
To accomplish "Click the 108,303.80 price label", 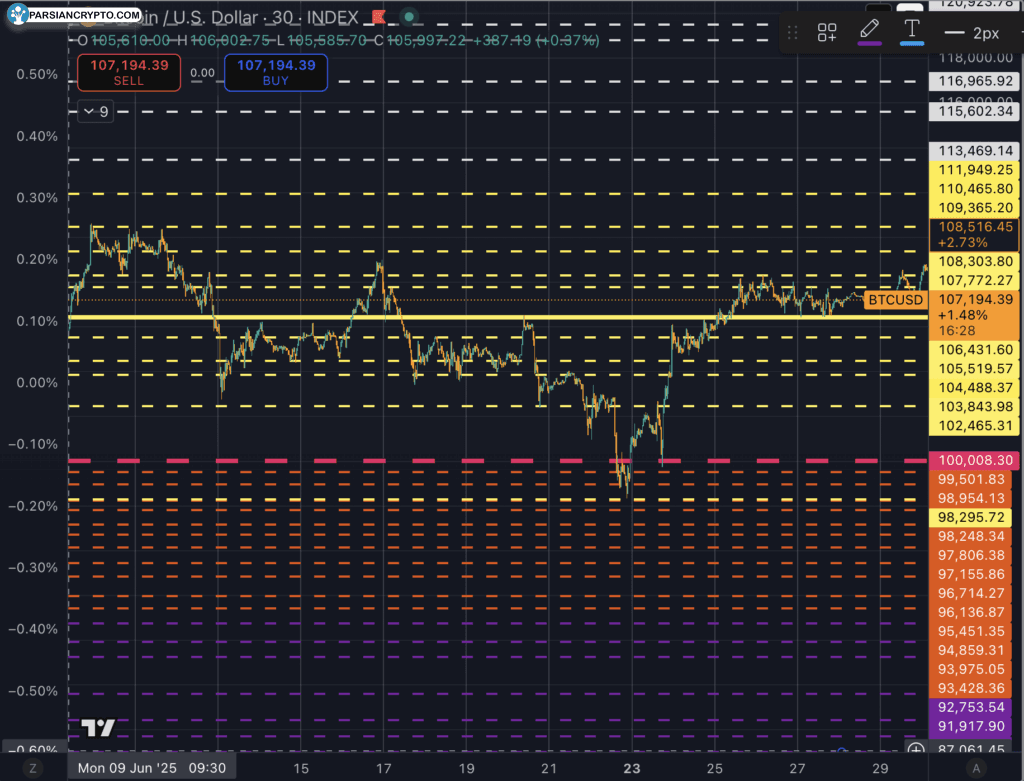I will coord(974,261).
